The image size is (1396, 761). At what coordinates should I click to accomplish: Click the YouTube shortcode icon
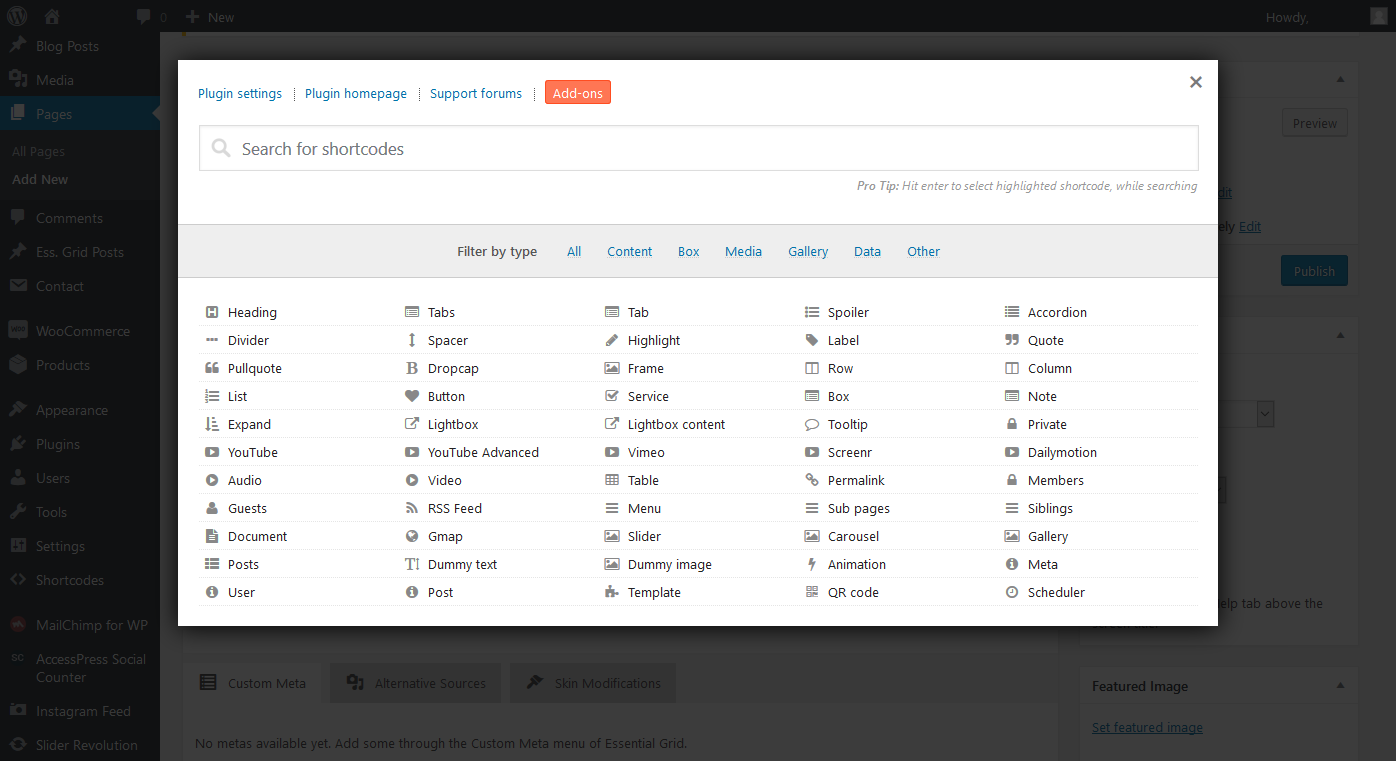212,452
